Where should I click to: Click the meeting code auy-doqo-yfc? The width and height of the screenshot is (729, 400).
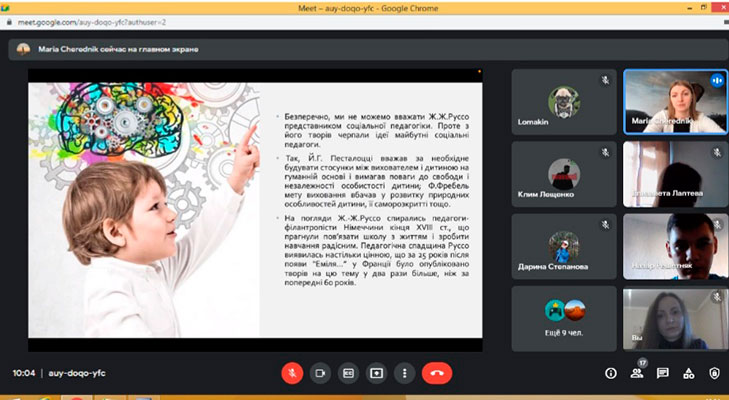(77, 373)
